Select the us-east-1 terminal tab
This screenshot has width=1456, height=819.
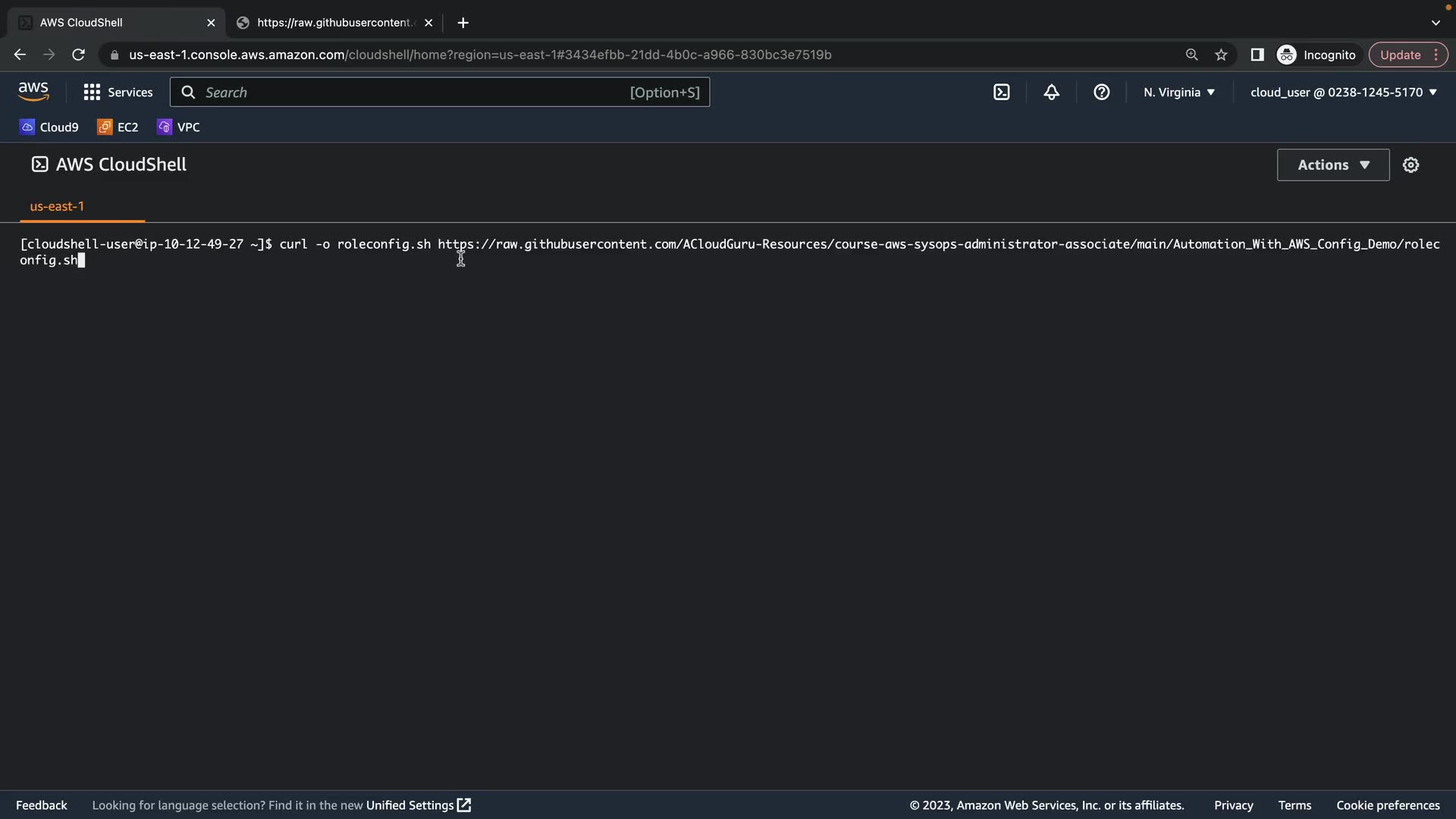pos(57,206)
